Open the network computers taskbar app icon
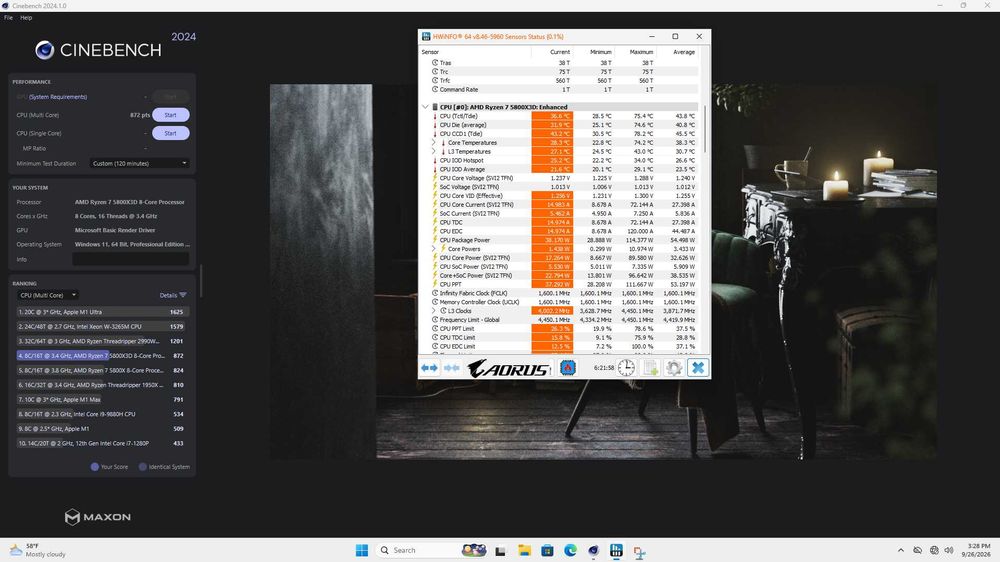 [639, 551]
